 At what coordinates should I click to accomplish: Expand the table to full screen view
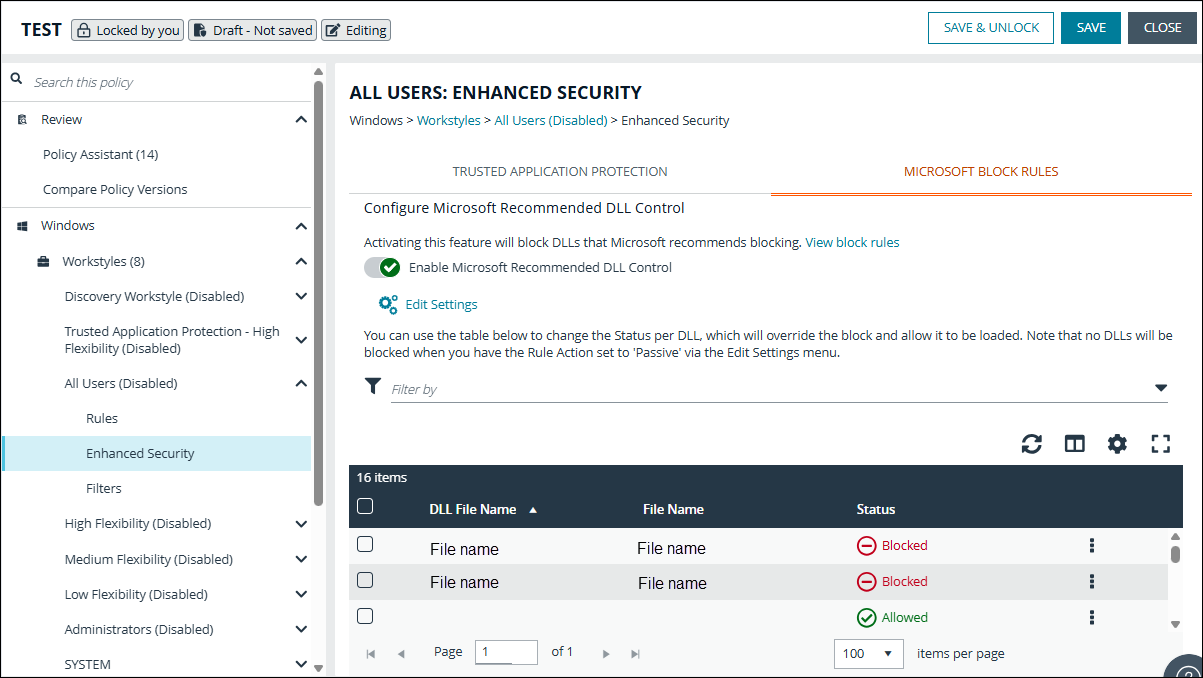coord(1160,443)
